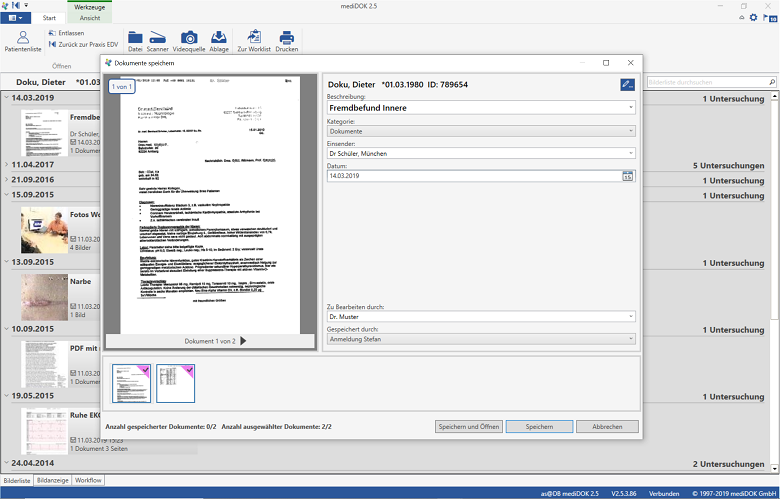Start the Scanner import
Screen dimensions: 780x499
[158, 41]
